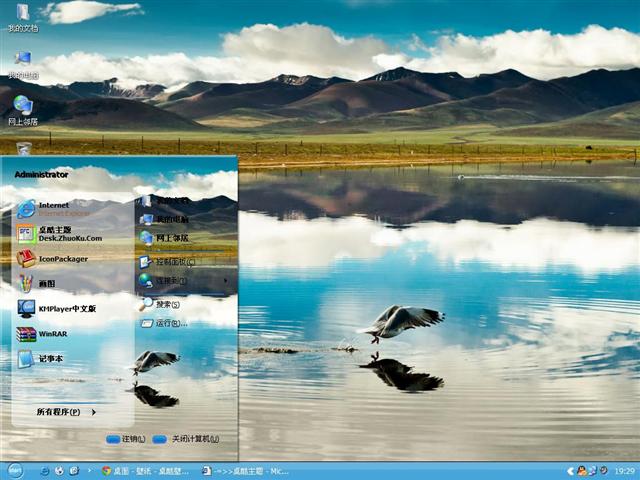
Task: Click 关闭计算机(U) shut down button
Action: [186, 439]
